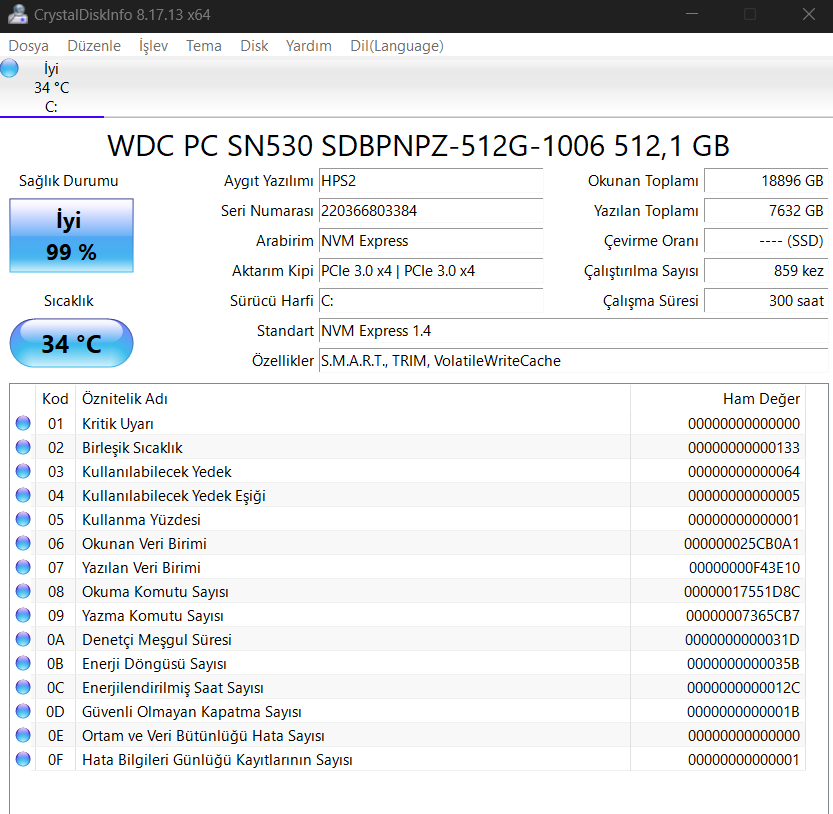
Task: Click the Arabirim field NVM Express
Action: pos(431,241)
